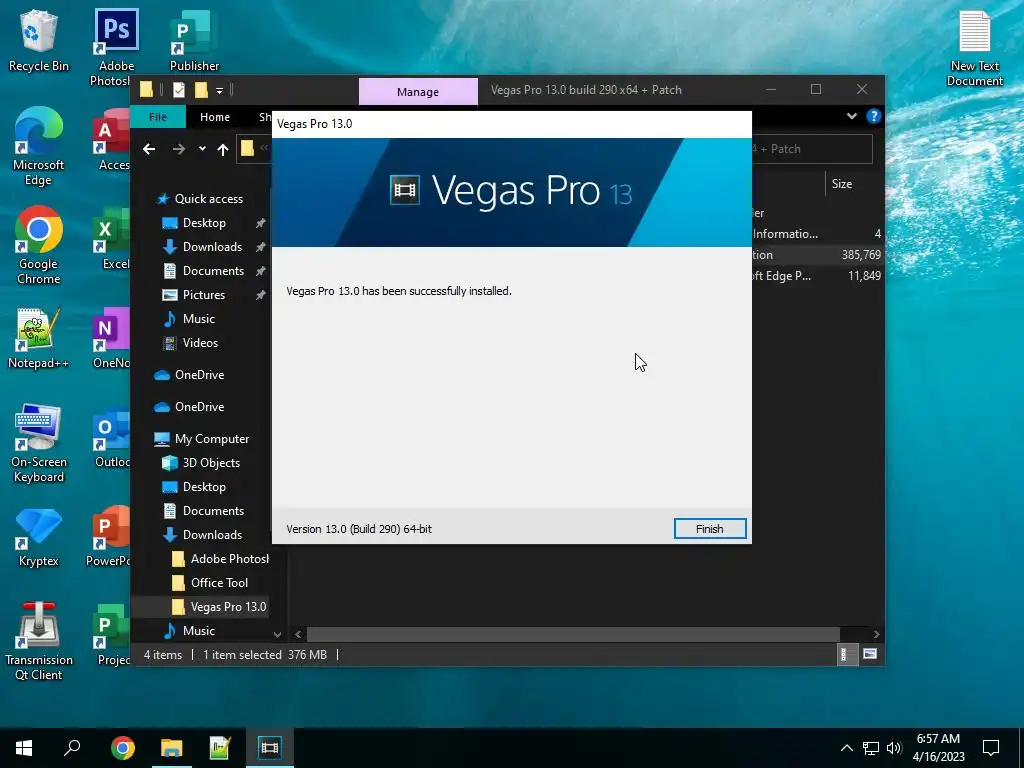The image size is (1024, 768).
Task: Open the New Text Document file on desktop
Action: coord(974,49)
